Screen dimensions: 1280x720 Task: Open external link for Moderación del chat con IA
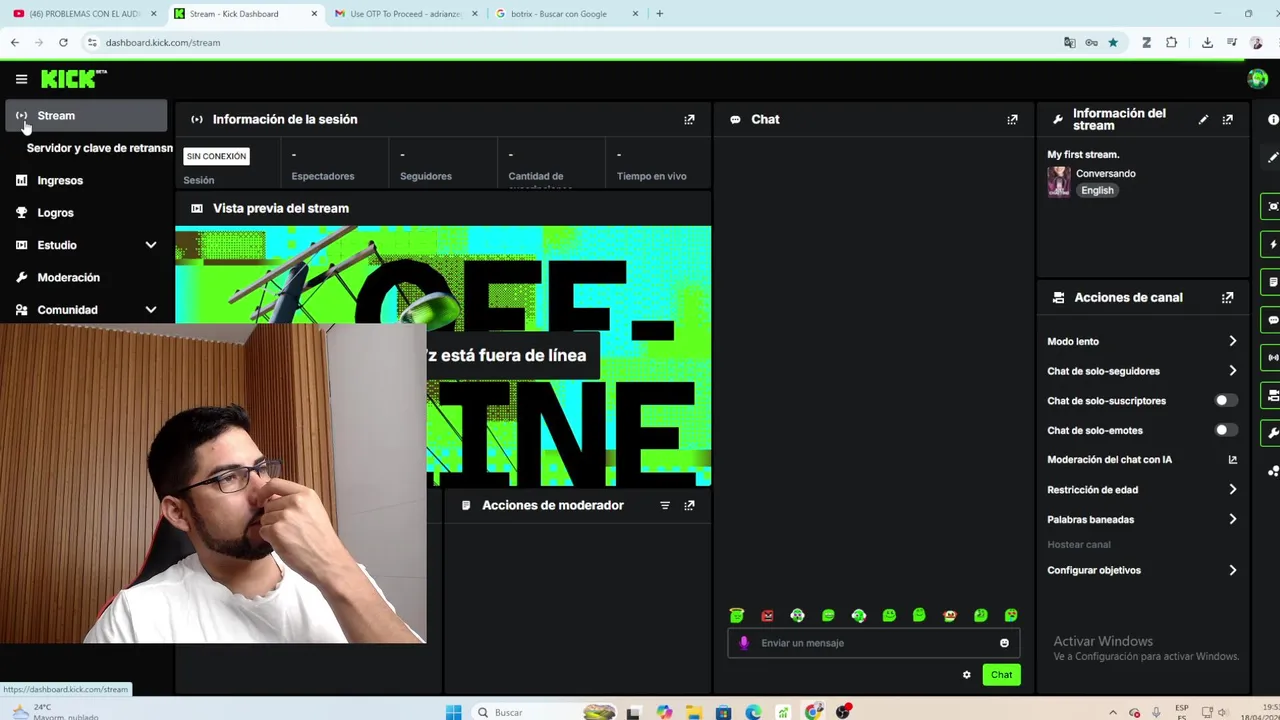pyautogui.click(x=1232, y=460)
